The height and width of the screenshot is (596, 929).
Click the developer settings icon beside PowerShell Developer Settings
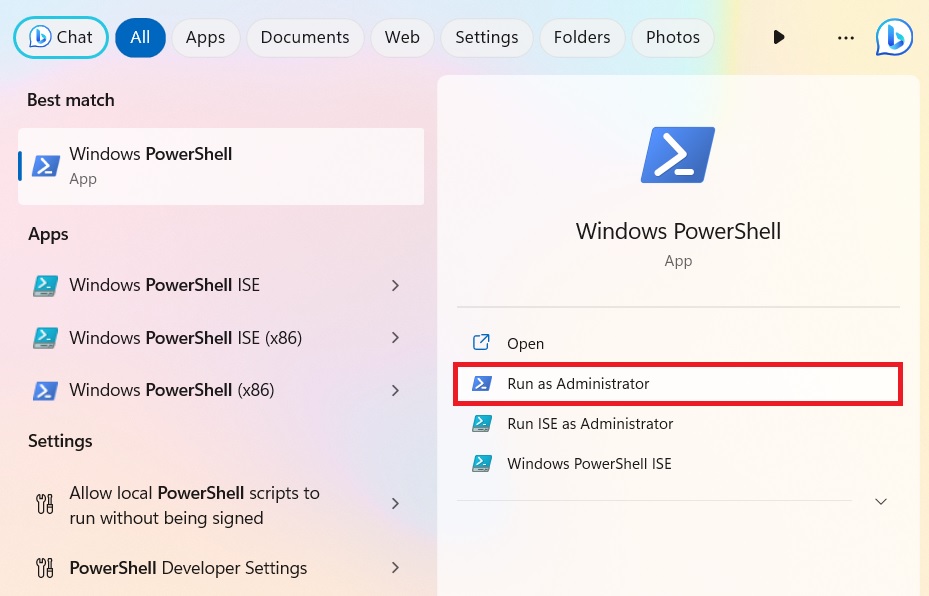[45, 568]
